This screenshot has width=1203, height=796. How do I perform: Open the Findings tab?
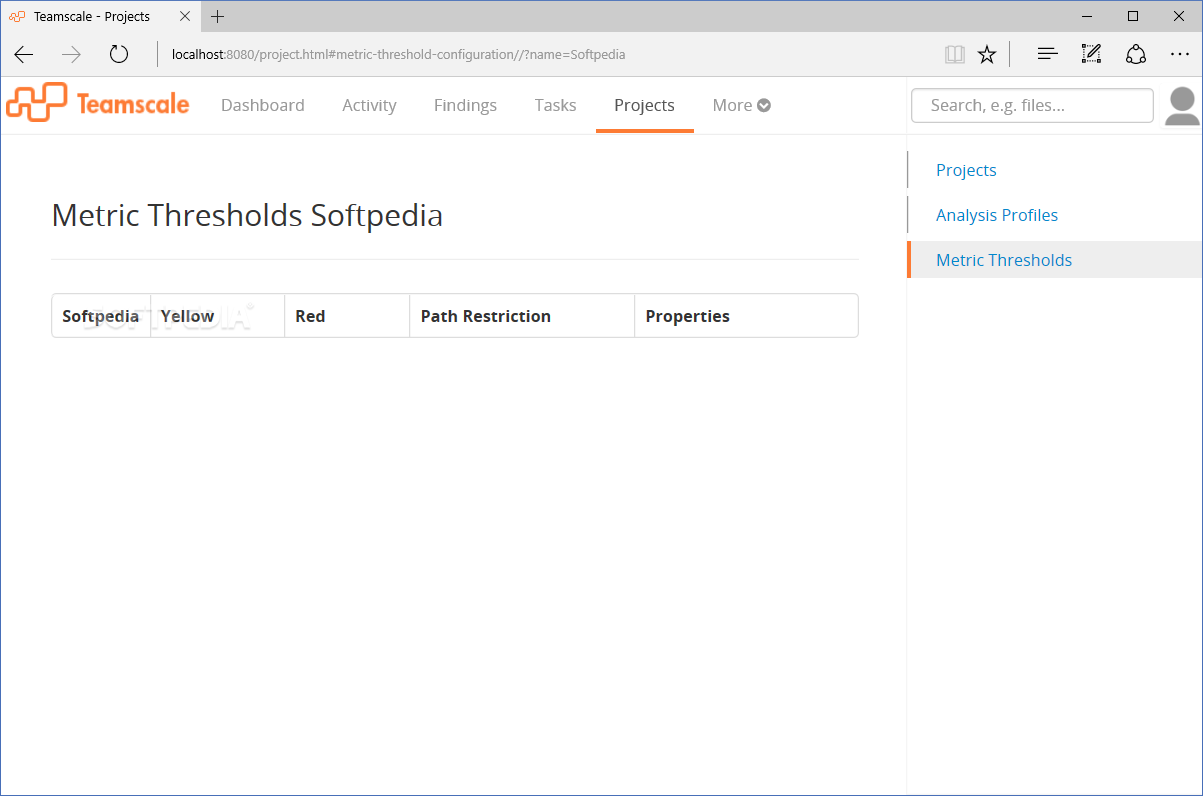(x=465, y=105)
